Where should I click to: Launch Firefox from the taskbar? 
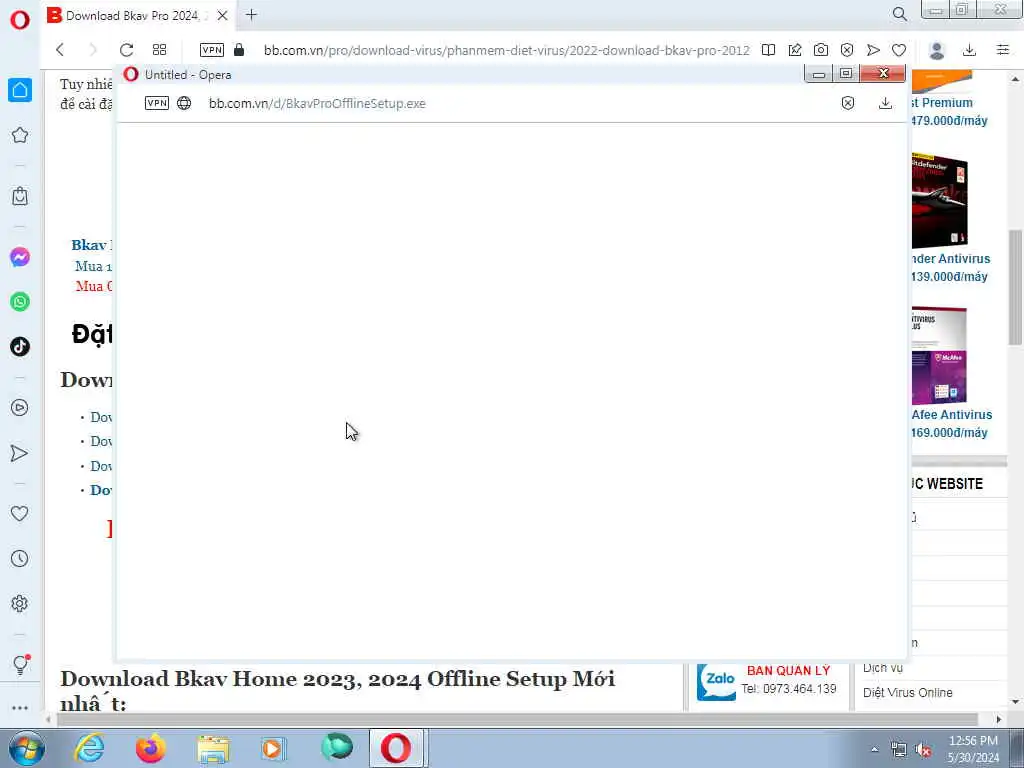[151, 748]
